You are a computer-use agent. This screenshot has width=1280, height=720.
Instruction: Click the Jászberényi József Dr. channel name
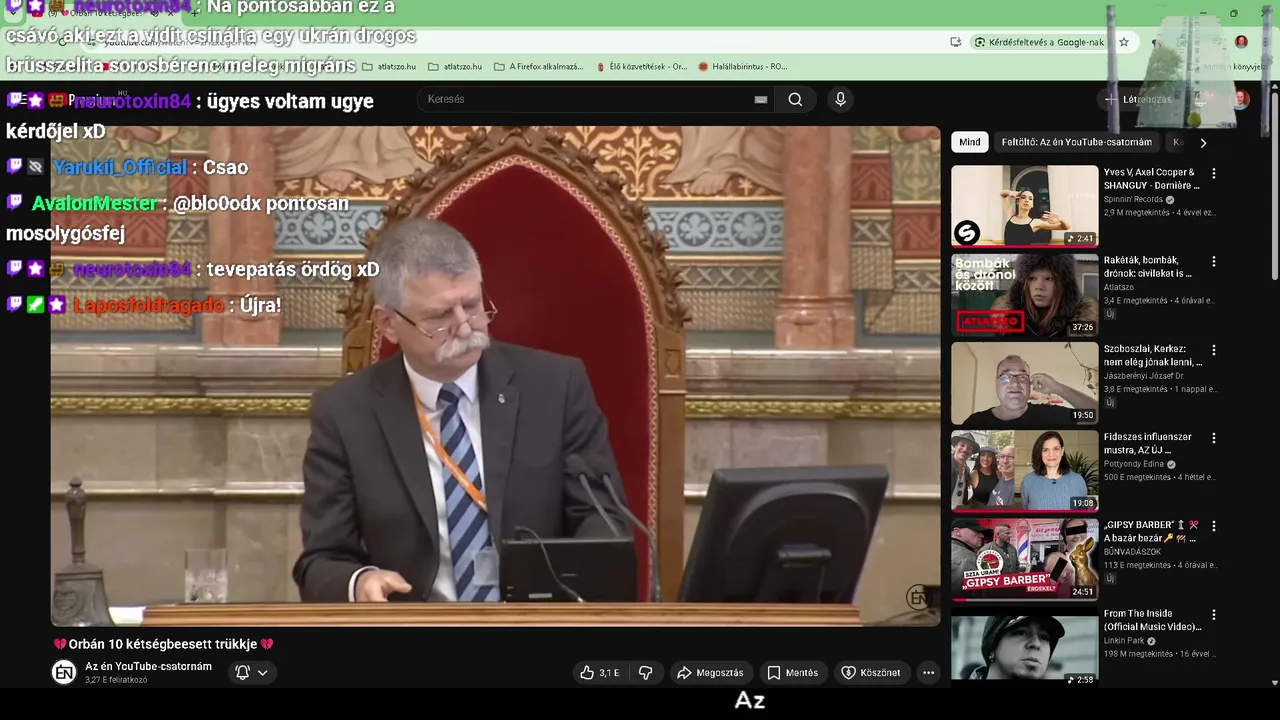(1144, 376)
